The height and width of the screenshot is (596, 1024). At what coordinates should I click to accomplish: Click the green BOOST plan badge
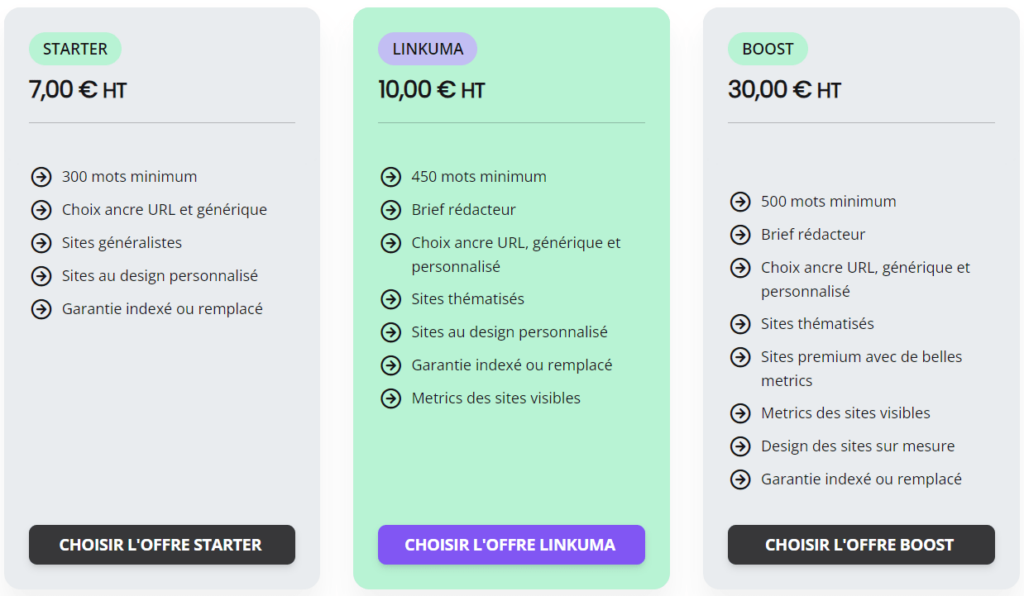767,49
